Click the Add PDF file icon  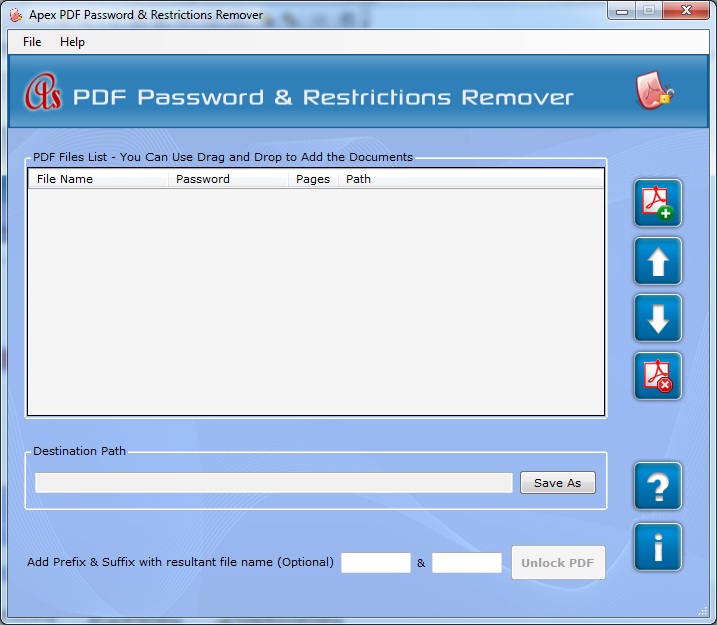(658, 203)
